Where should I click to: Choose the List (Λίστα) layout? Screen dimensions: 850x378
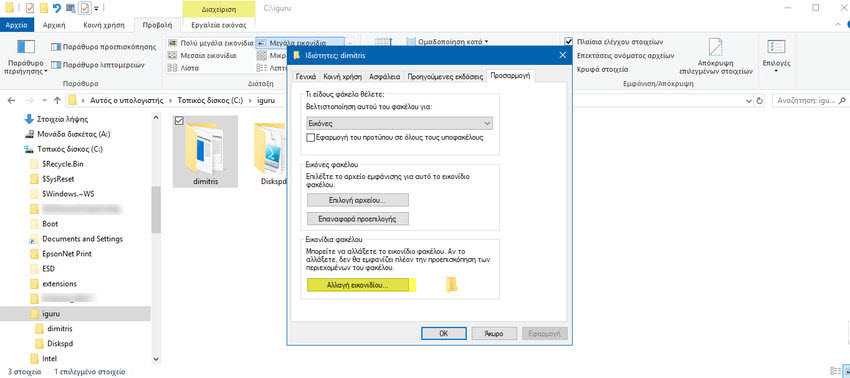[x=183, y=68]
